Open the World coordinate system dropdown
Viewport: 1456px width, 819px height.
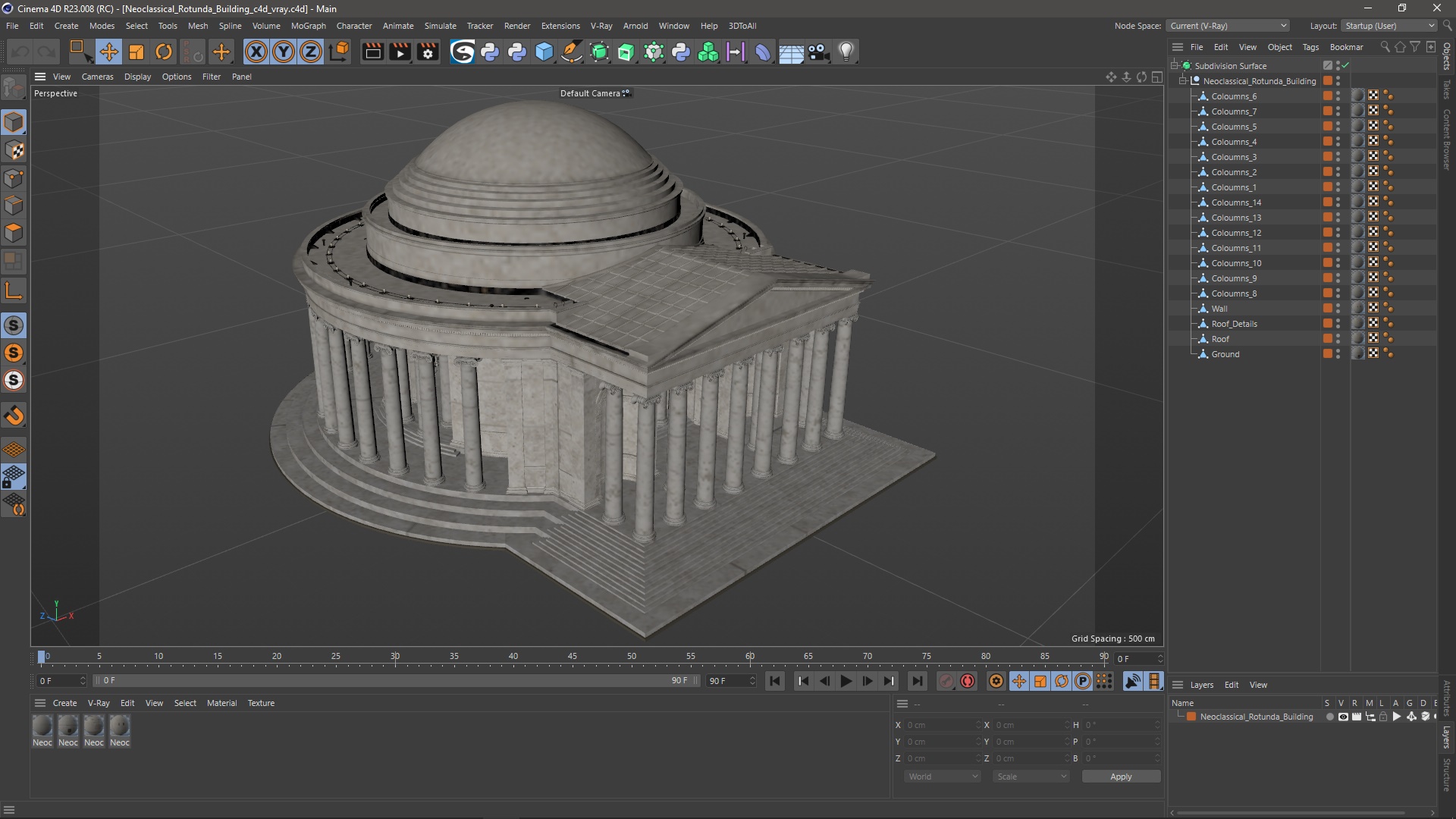point(943,777)
